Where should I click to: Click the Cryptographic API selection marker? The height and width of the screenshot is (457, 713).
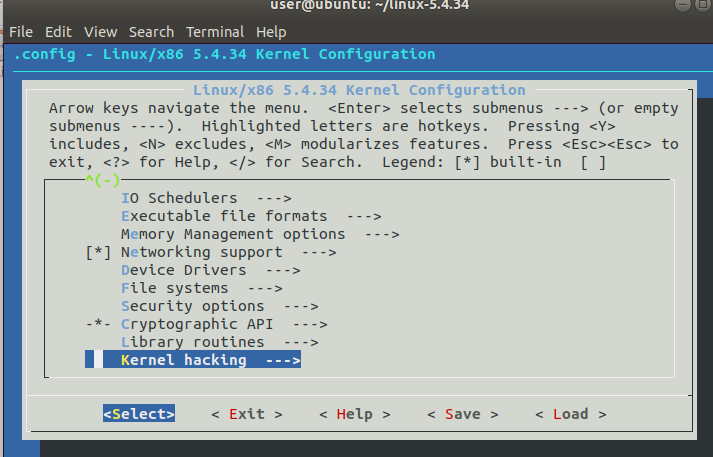point(98,324)
